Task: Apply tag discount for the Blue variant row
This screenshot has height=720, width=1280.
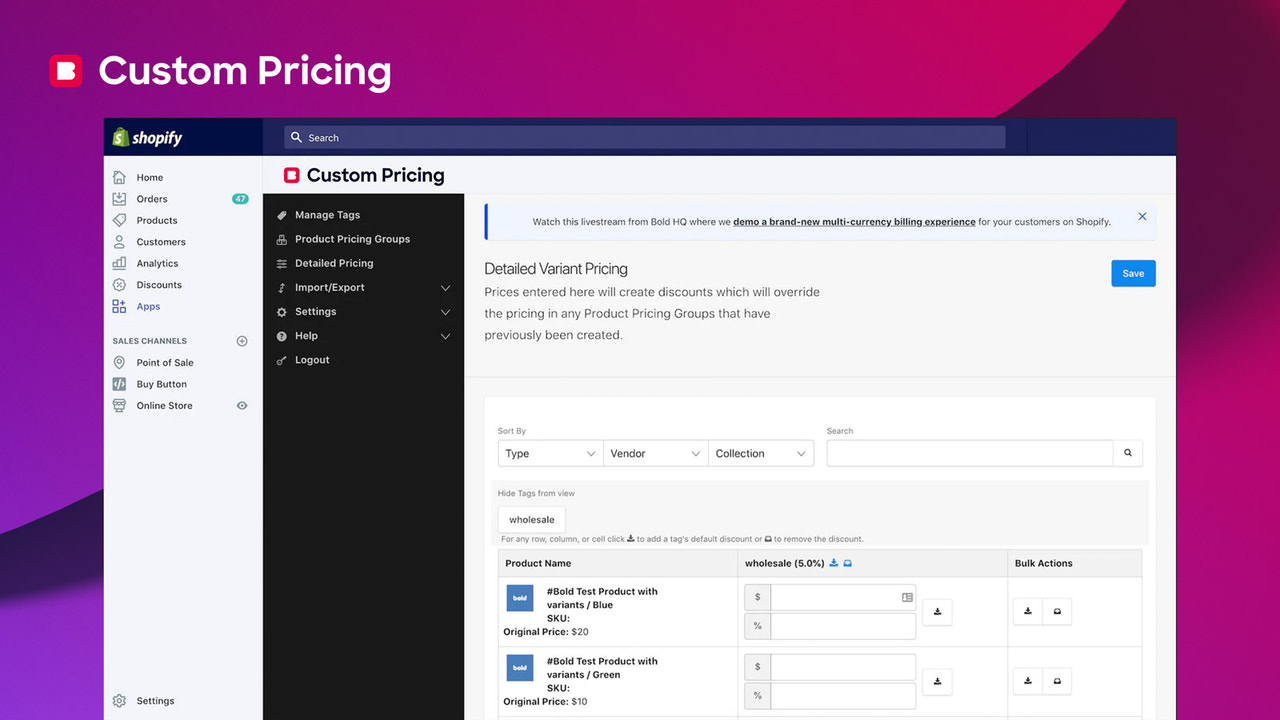Action: coord(937,611)
